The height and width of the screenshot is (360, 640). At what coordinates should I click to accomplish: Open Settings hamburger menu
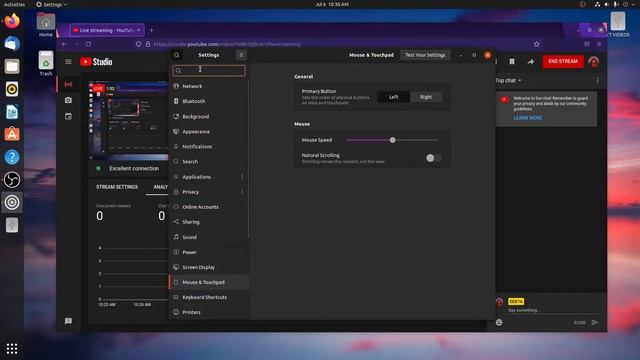[x=241, y=55]
